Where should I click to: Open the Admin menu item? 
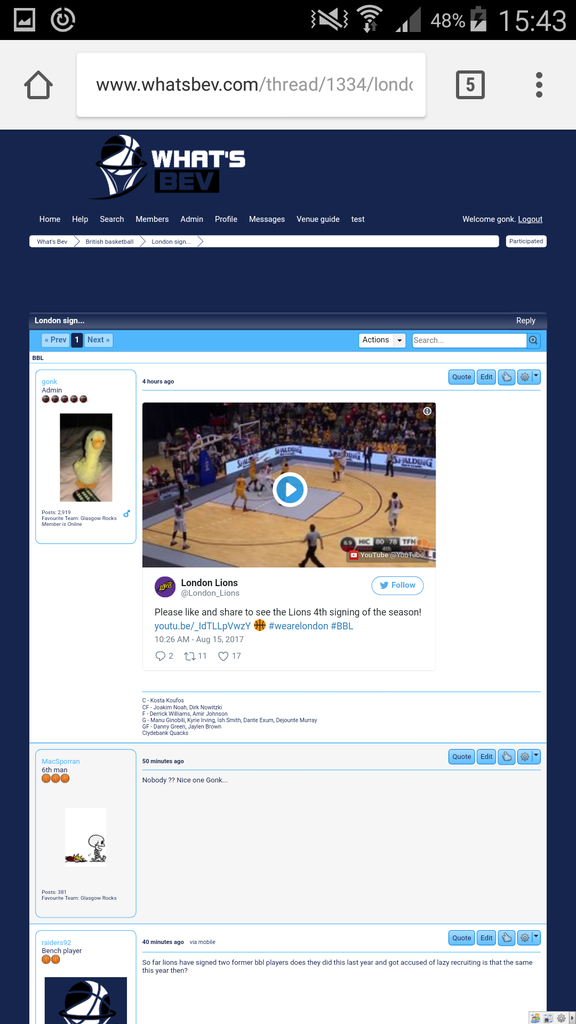192,219
